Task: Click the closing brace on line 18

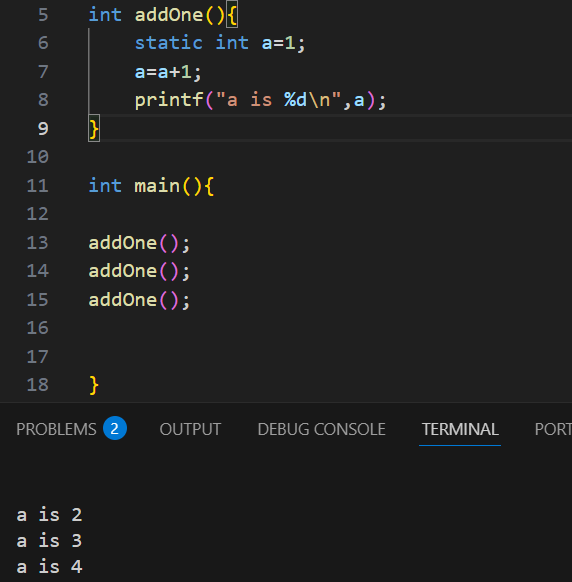Action: [94, 385]
